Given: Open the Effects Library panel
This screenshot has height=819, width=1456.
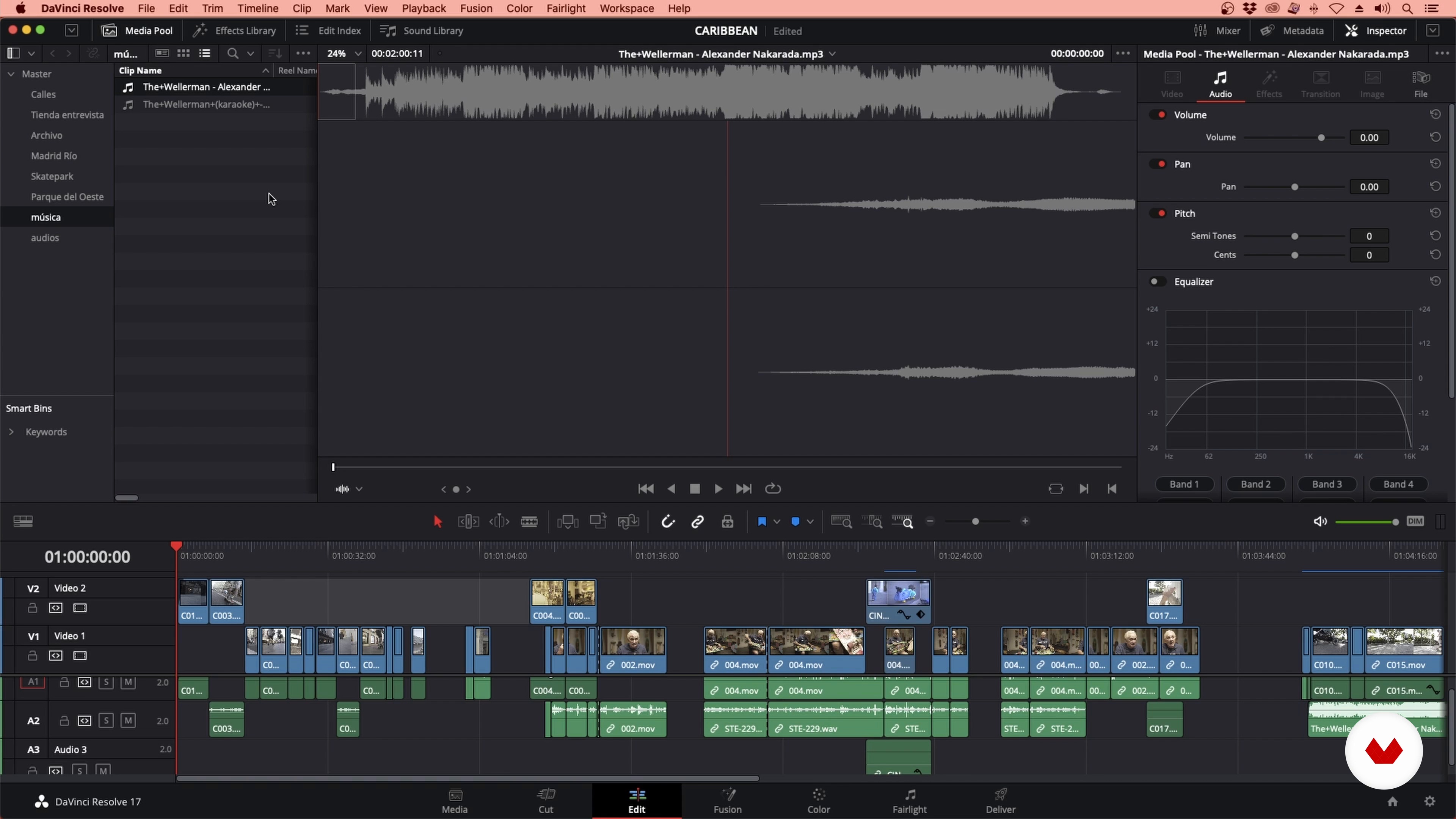Looking at the screenshot, I should [x=234, y=30].
